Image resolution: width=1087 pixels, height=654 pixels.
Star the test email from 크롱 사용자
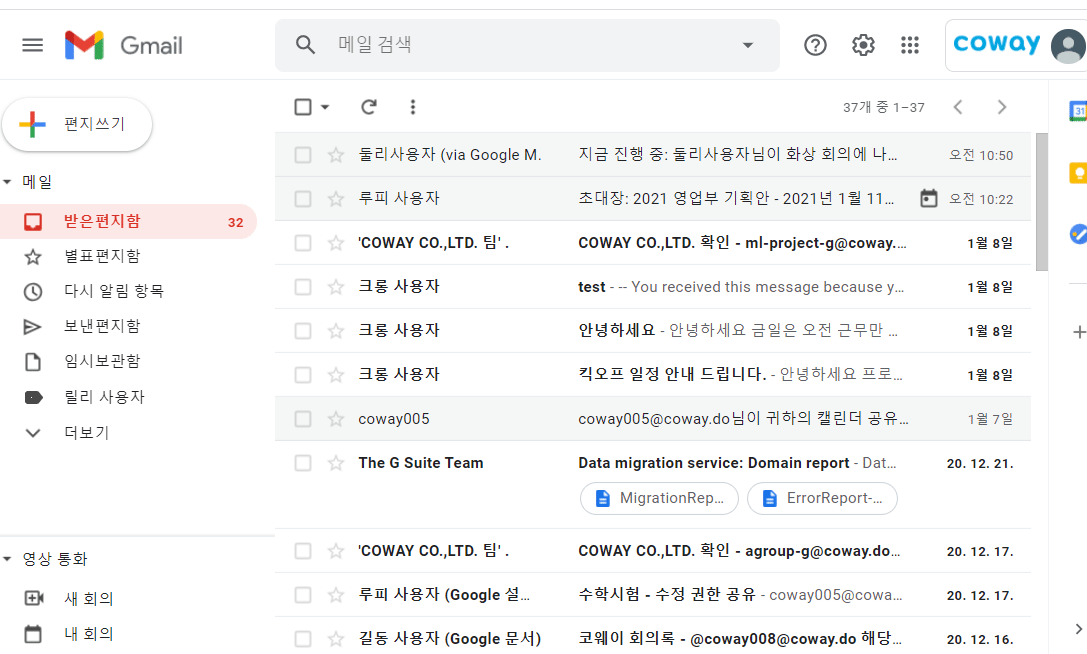(336, 286)
